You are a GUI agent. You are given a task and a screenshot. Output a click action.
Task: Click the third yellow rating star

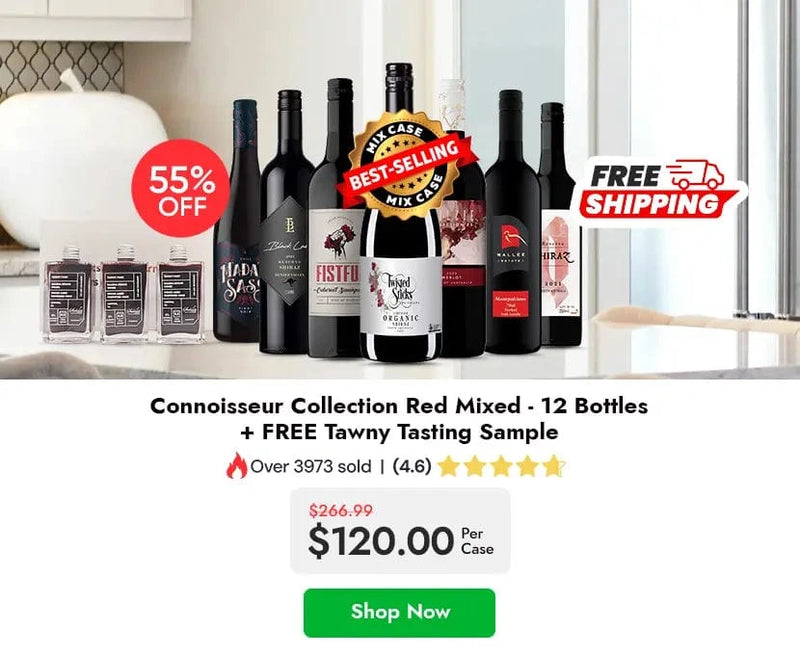[x=501, y=466]
